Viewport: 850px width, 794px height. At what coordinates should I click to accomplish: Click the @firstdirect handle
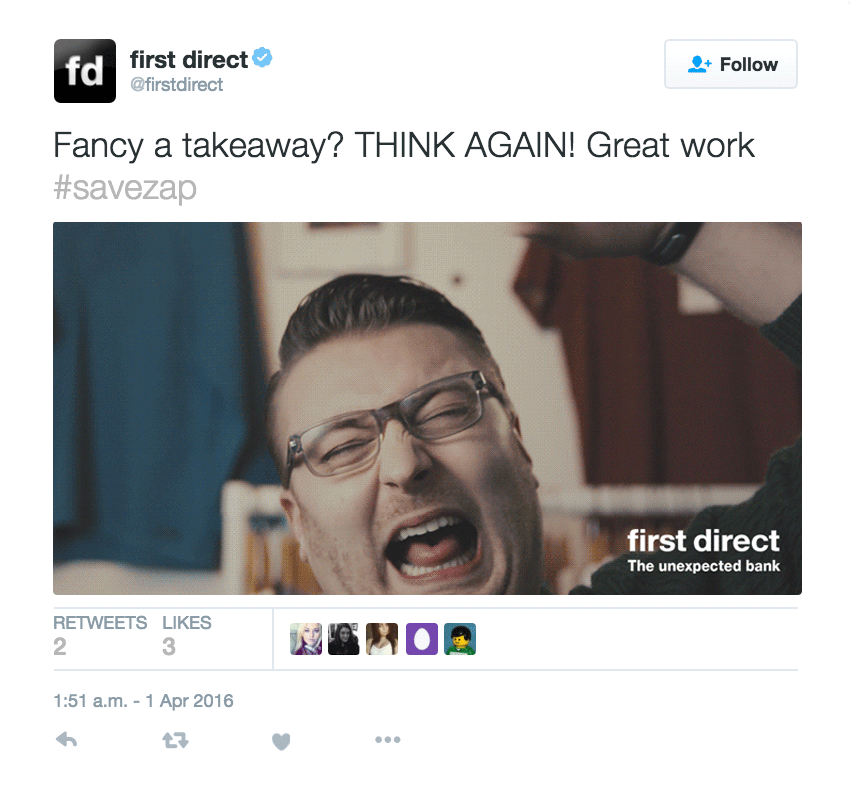[x=177, y=85]
